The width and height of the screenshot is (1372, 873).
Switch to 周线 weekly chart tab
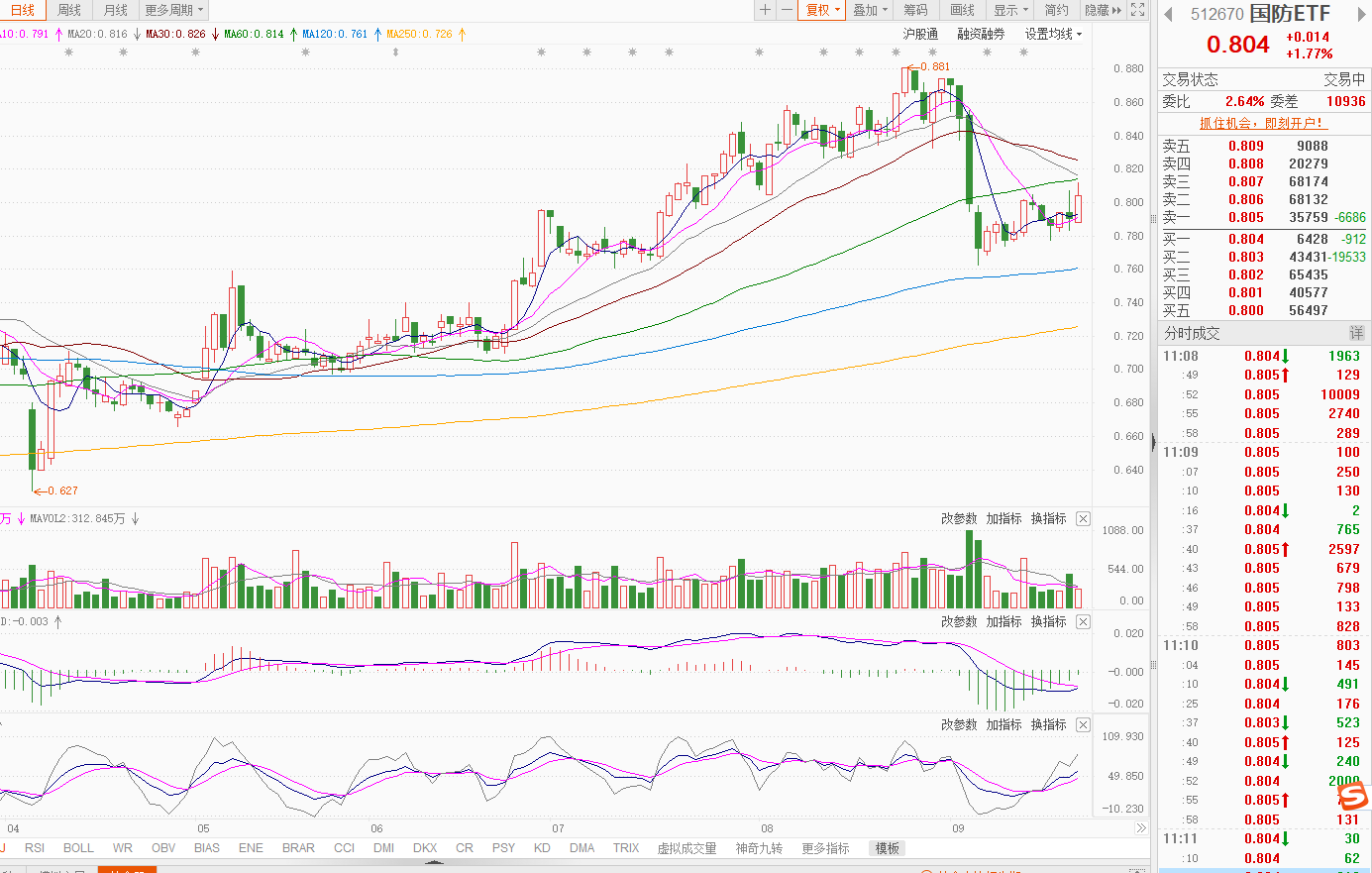[69, 10]
